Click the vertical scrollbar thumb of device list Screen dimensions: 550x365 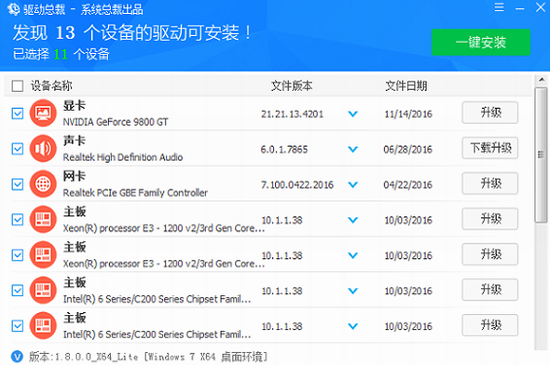click(x=541, y=155)
